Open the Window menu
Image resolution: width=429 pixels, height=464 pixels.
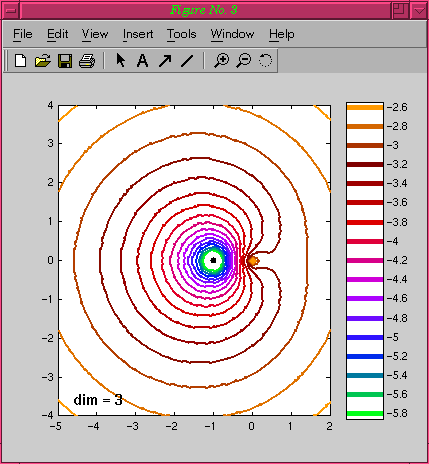coord(232,34)
